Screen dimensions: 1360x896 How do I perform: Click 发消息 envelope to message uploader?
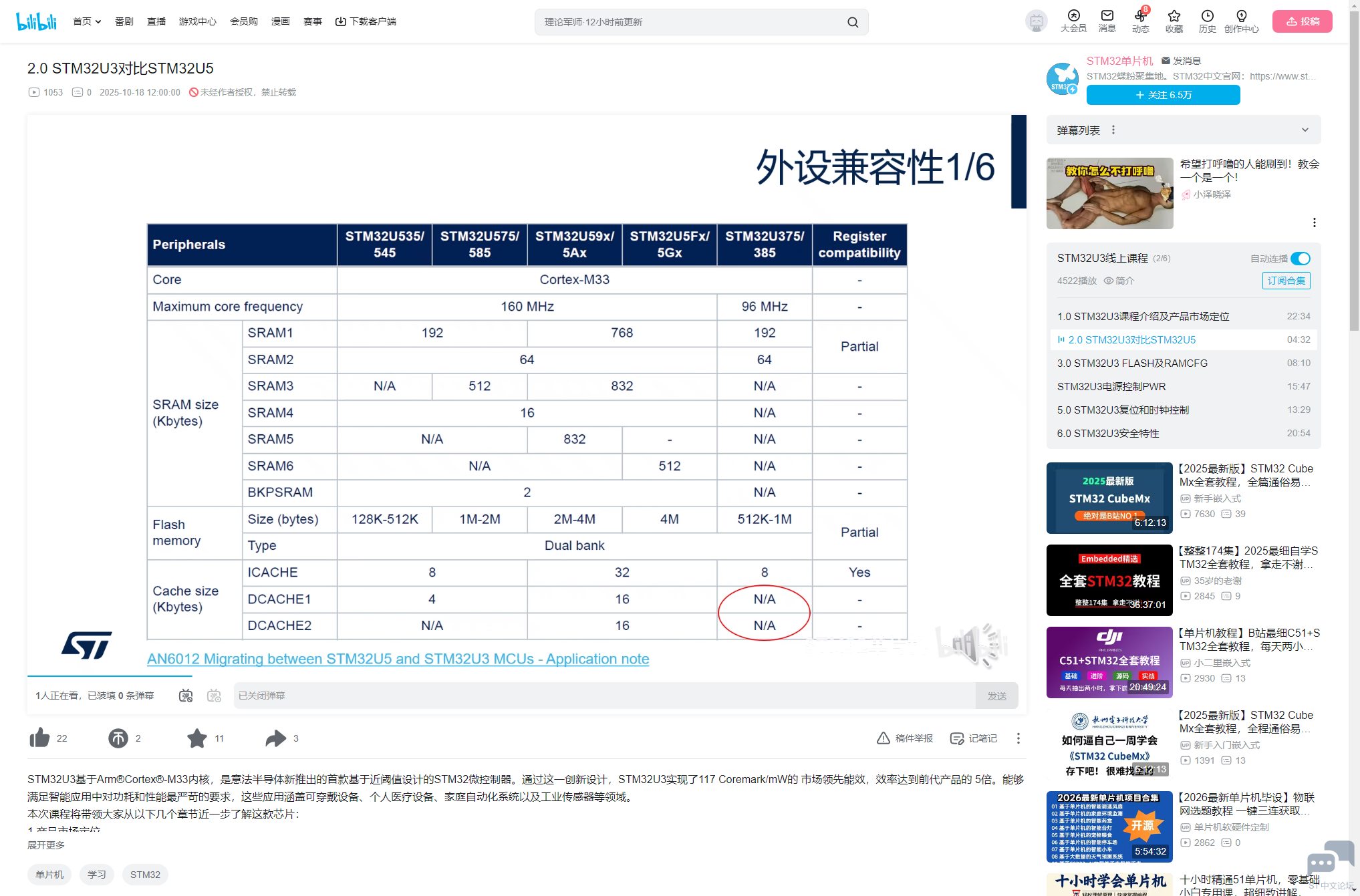1182,61
